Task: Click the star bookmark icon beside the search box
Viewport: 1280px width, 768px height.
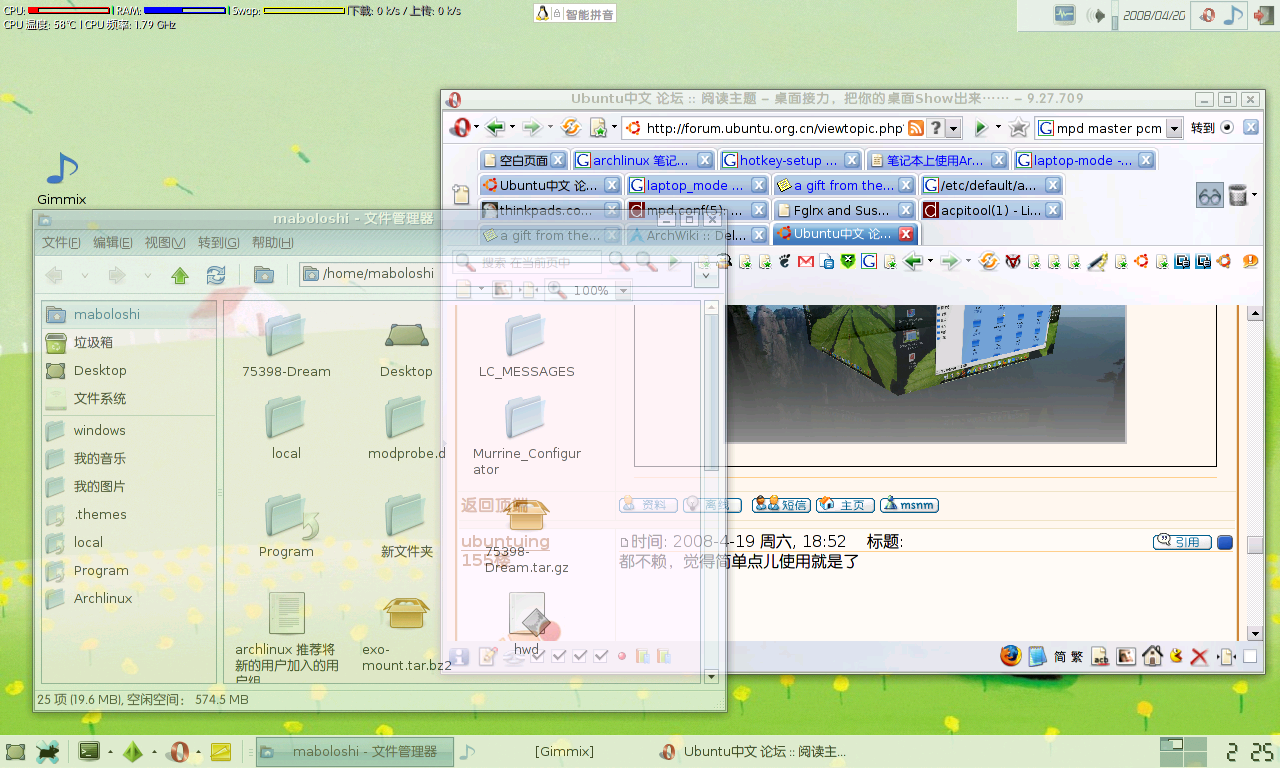Action: [x=1019, y=128]
